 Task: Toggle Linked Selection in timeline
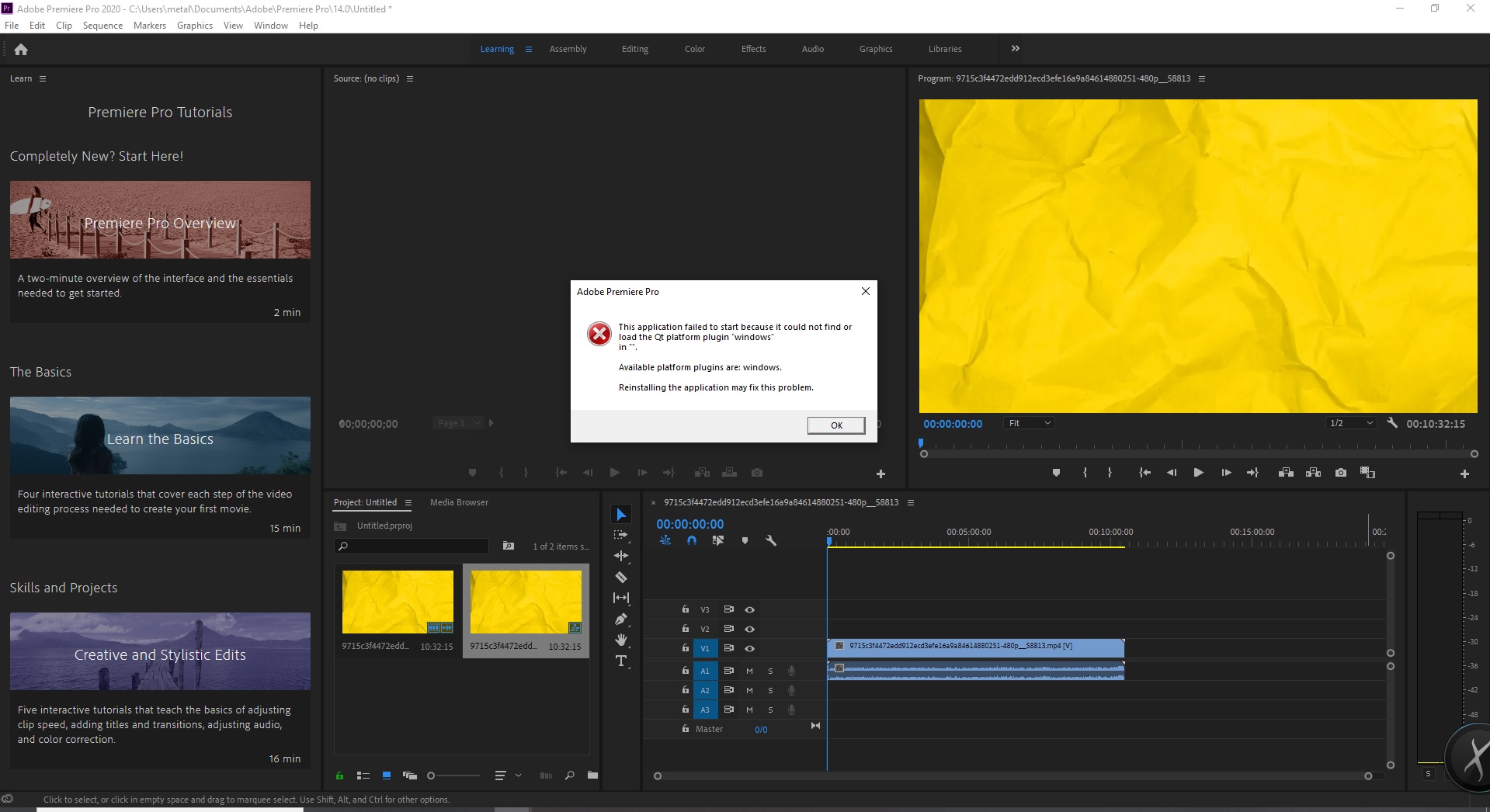pyautogui.click(x=718, y=540)
